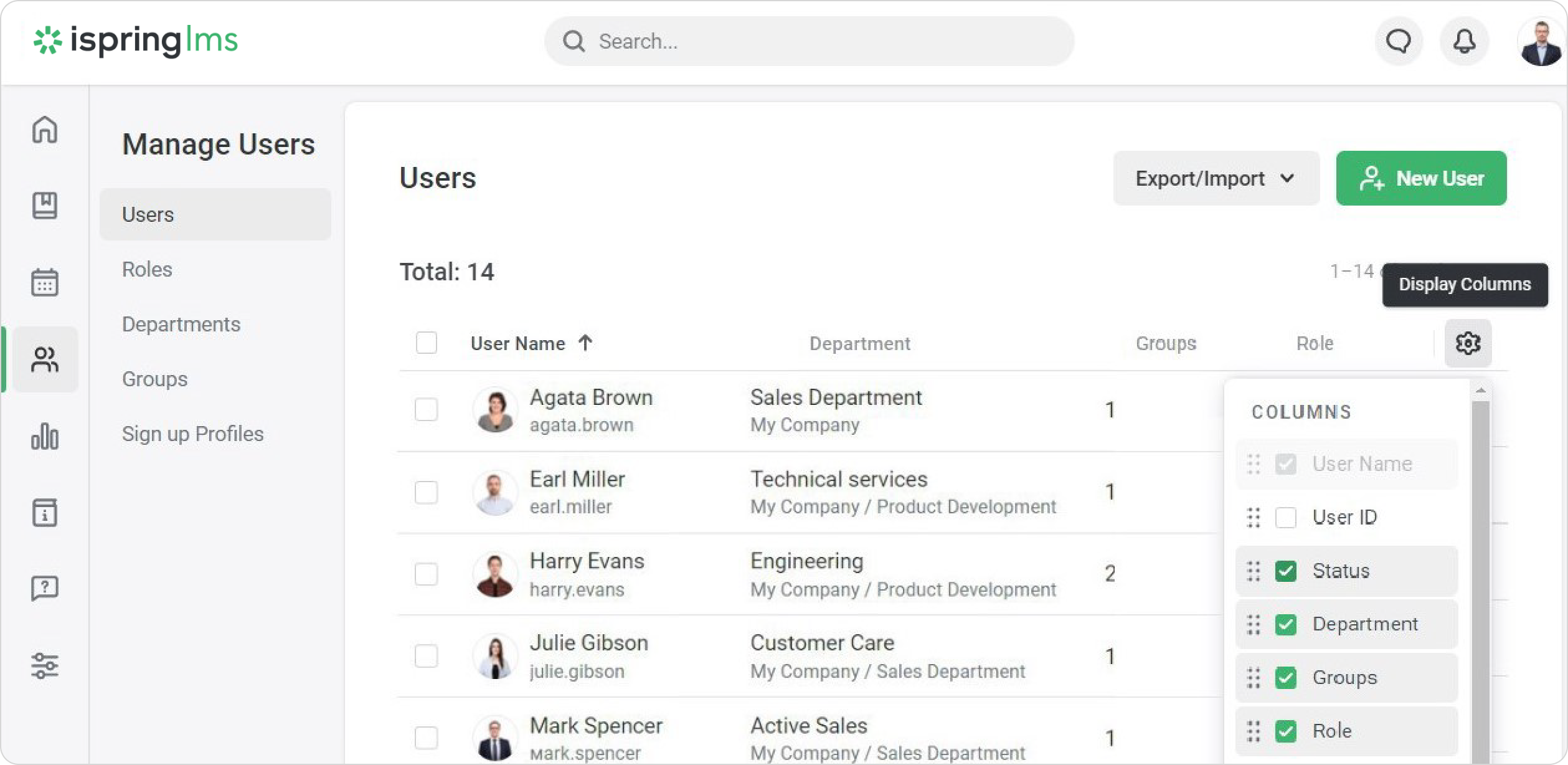Click the columns panel scrollbar
1568x765 pixels.
[x=1480, y=561]
